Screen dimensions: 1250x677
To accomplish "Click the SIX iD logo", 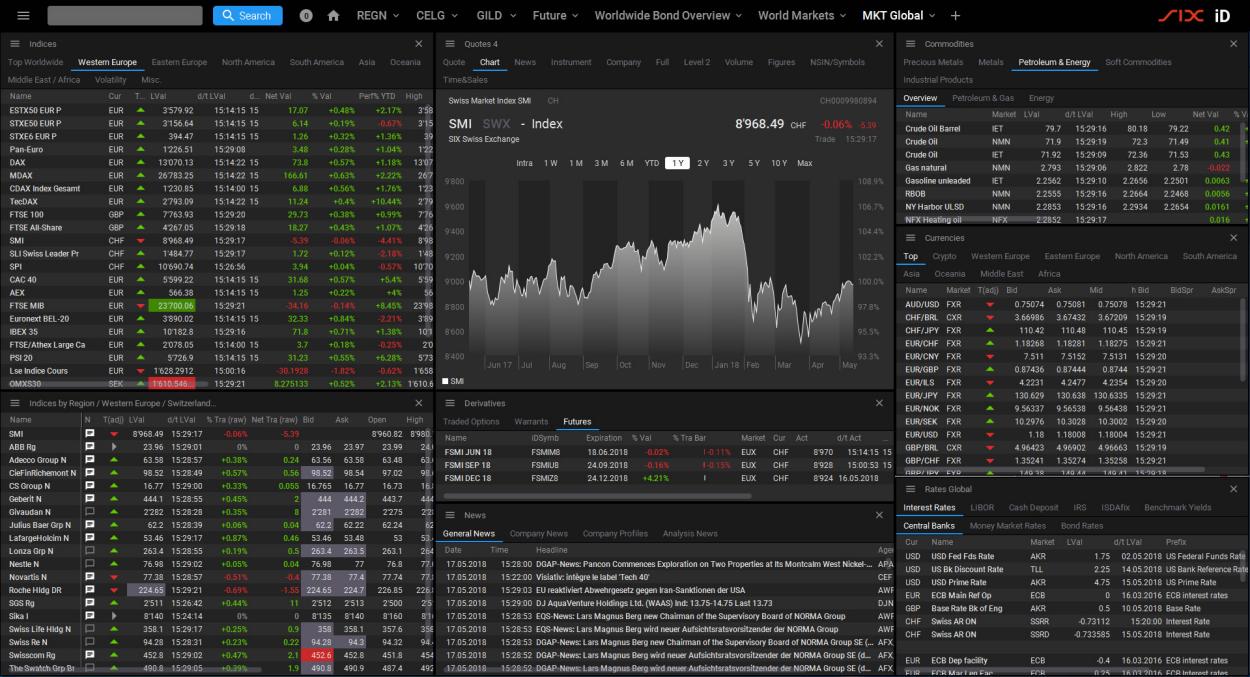I will pyautogui.click(x=1195, y=16).
